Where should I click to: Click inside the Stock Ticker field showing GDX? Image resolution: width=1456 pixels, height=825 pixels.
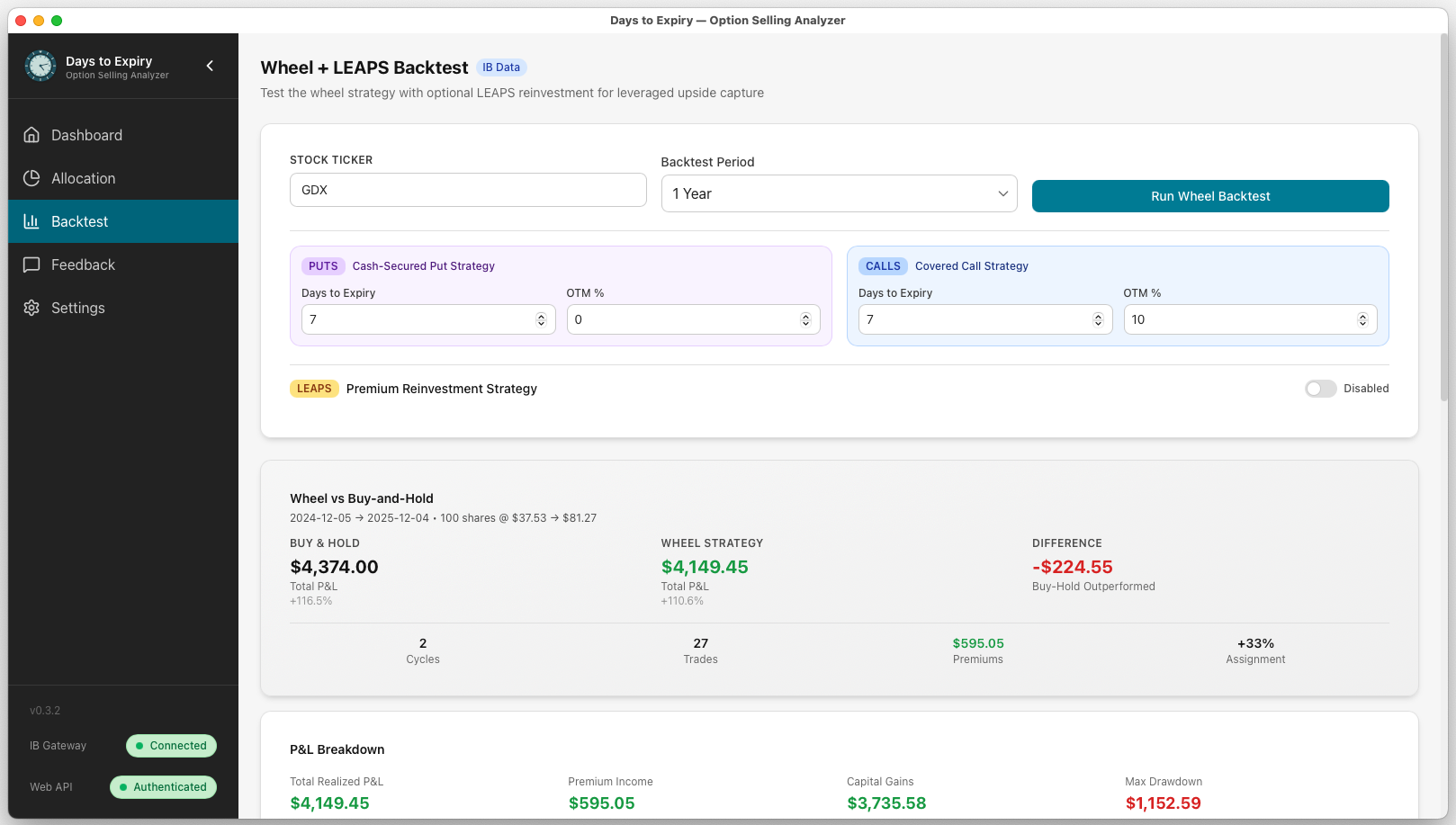tap(468, 190)
